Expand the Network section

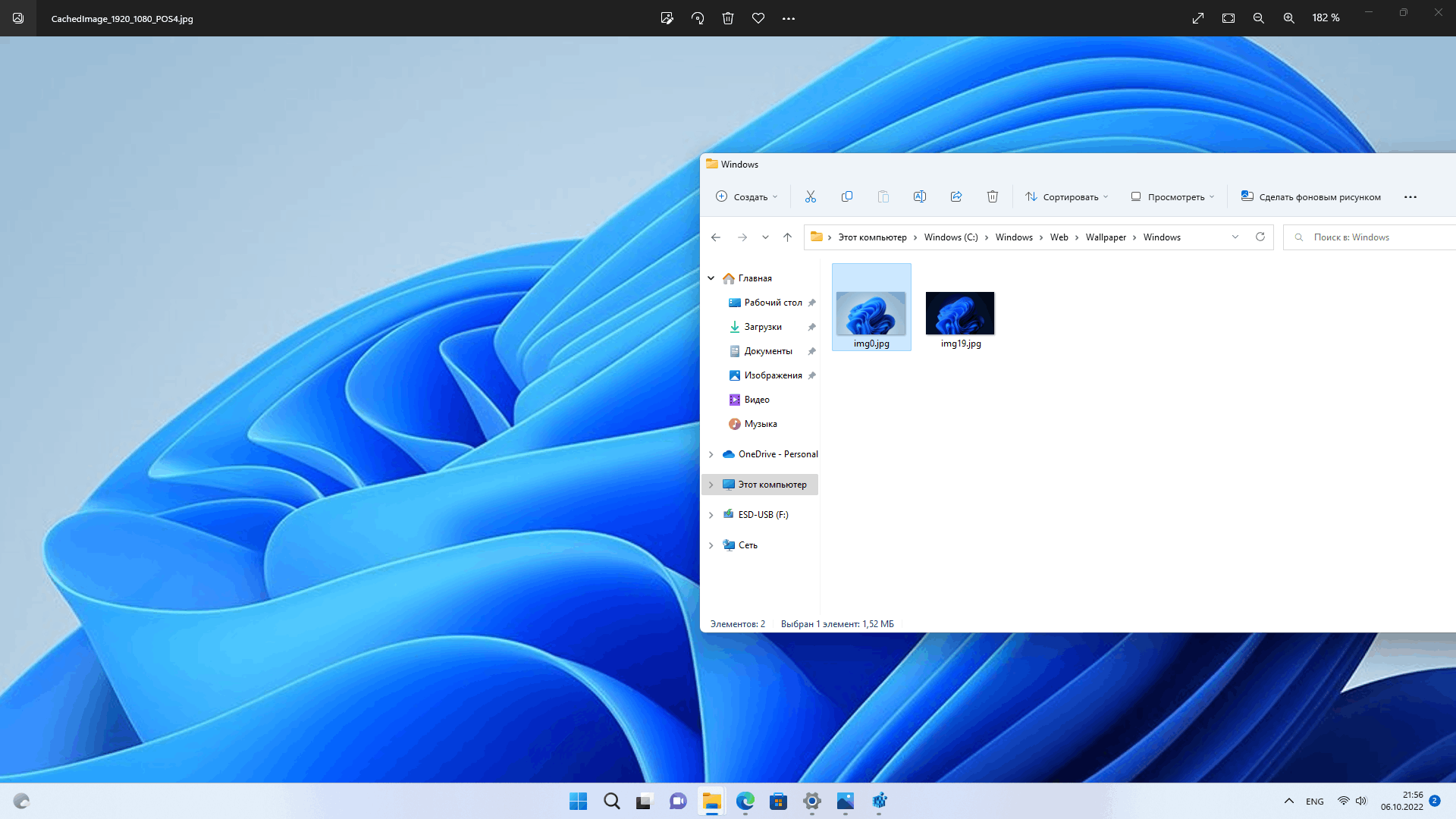click(x=710, y=544)
